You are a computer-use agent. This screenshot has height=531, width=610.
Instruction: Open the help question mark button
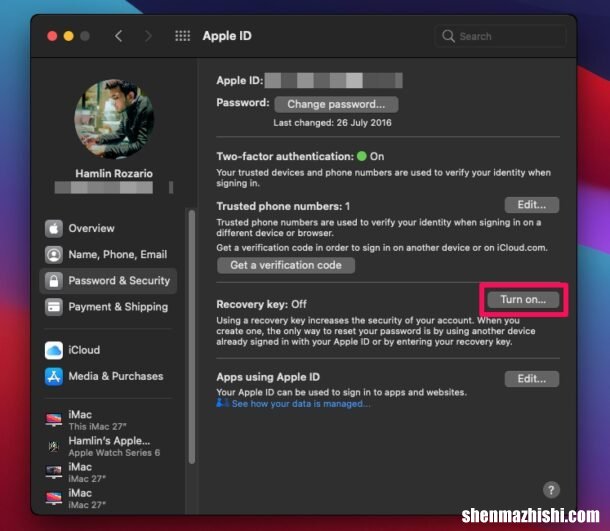click(551, 490)
